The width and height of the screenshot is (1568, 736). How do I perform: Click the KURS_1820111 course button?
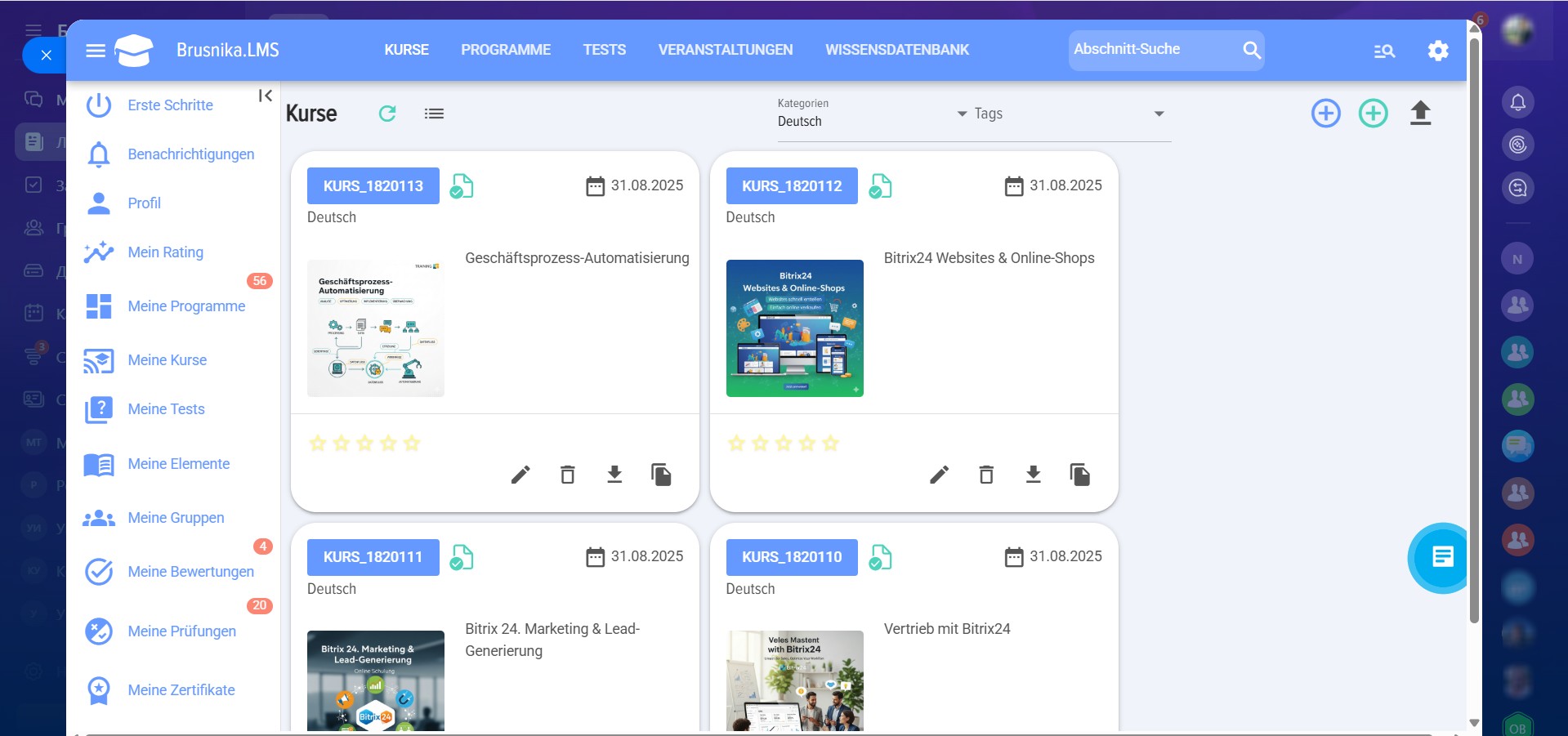pos(373,557)
